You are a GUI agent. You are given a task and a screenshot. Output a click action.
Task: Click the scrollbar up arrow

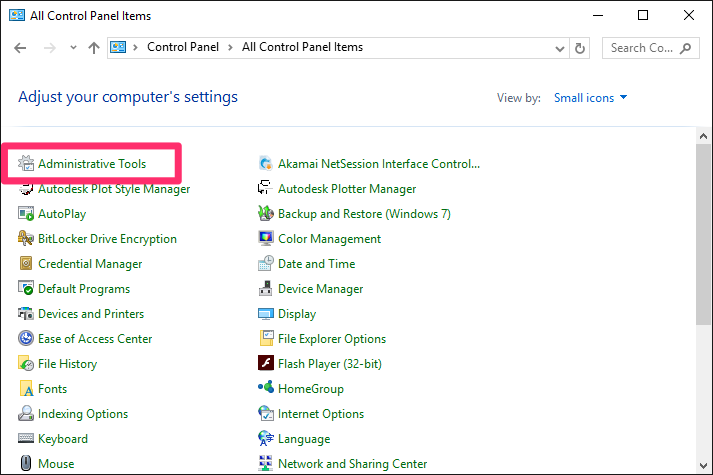pyautogui.click(x=703, y=136)
